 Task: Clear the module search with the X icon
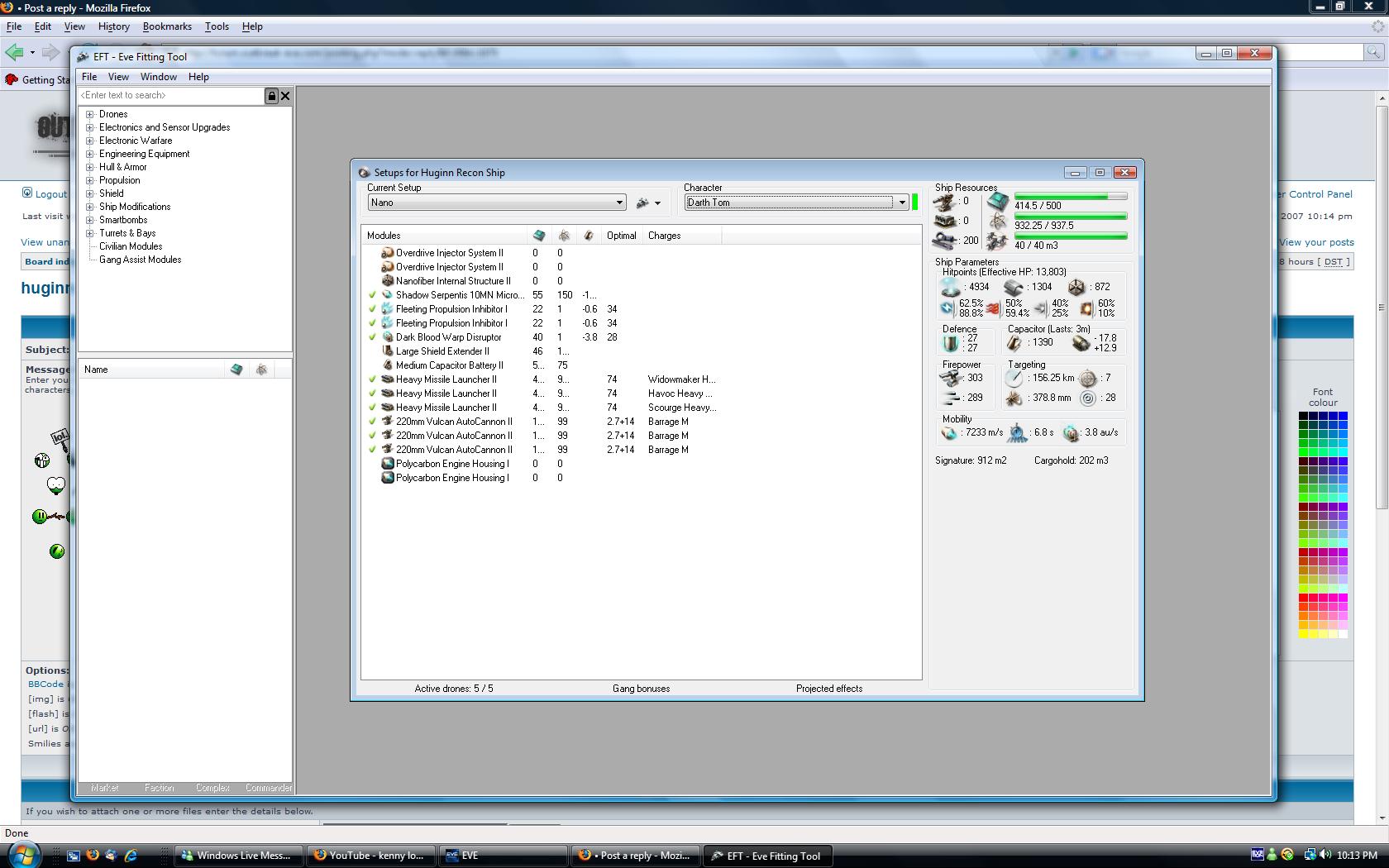point(285,96)
